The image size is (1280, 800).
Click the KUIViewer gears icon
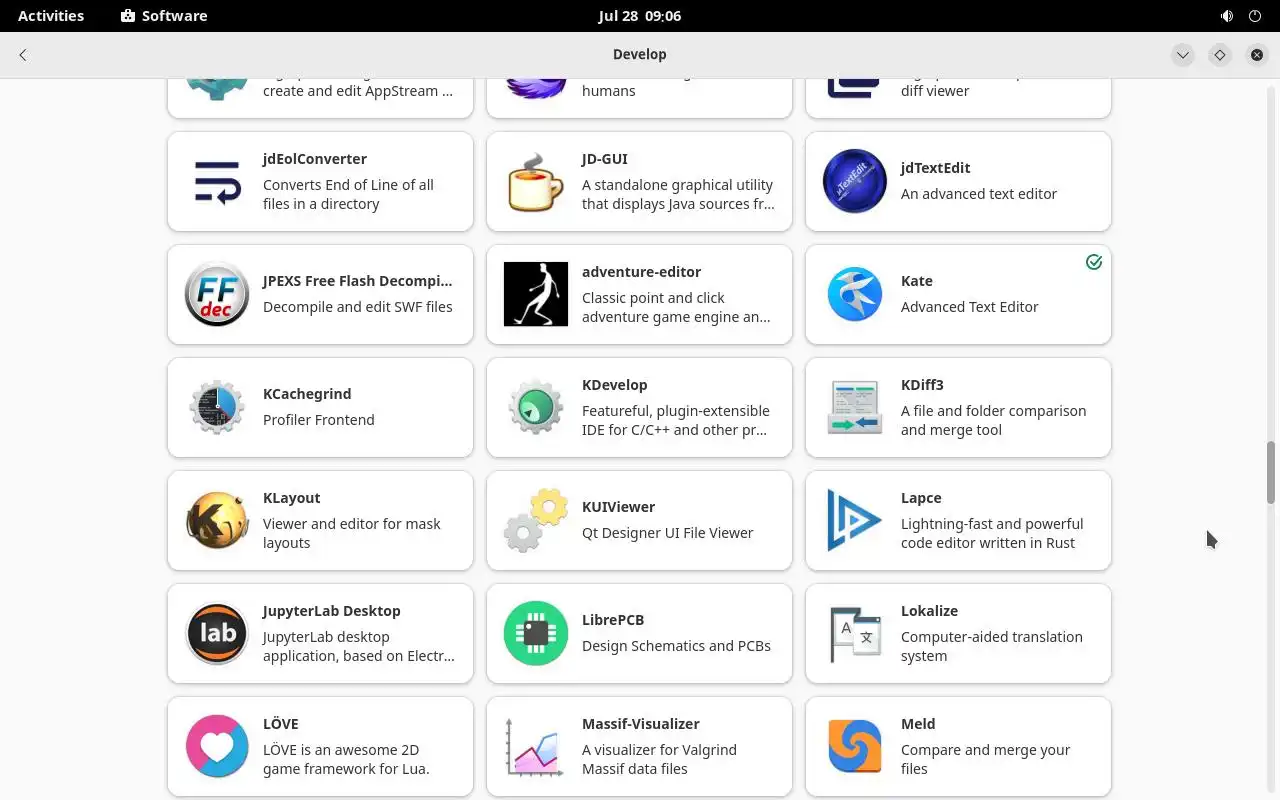point(536,520)
